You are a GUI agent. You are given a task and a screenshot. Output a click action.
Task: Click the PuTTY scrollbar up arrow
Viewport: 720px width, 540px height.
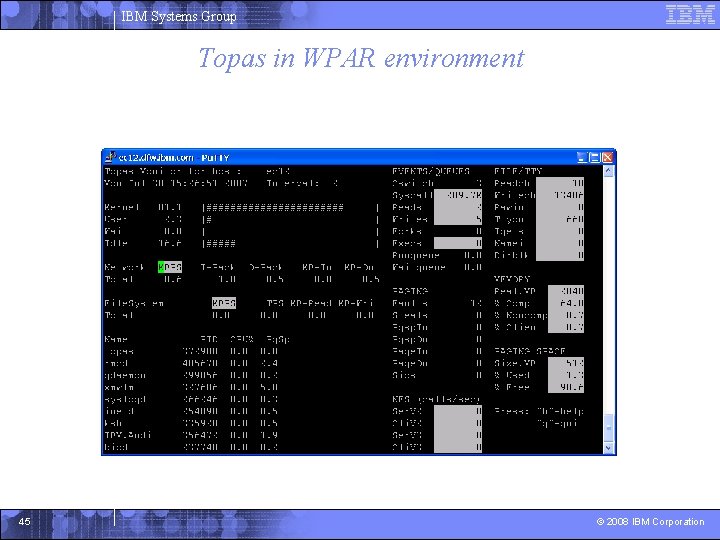coord(608,171)
